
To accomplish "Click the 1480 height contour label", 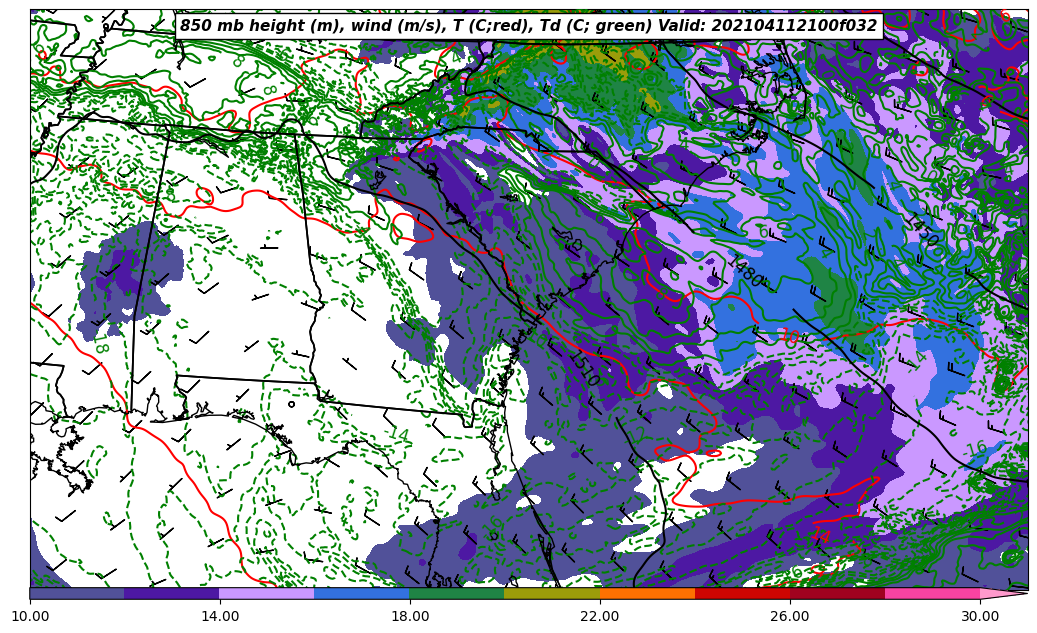I will [745, 270].
